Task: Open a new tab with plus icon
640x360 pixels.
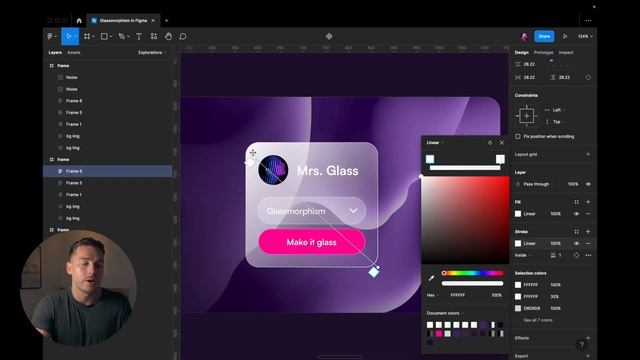Action: click(x=166, y=20)
